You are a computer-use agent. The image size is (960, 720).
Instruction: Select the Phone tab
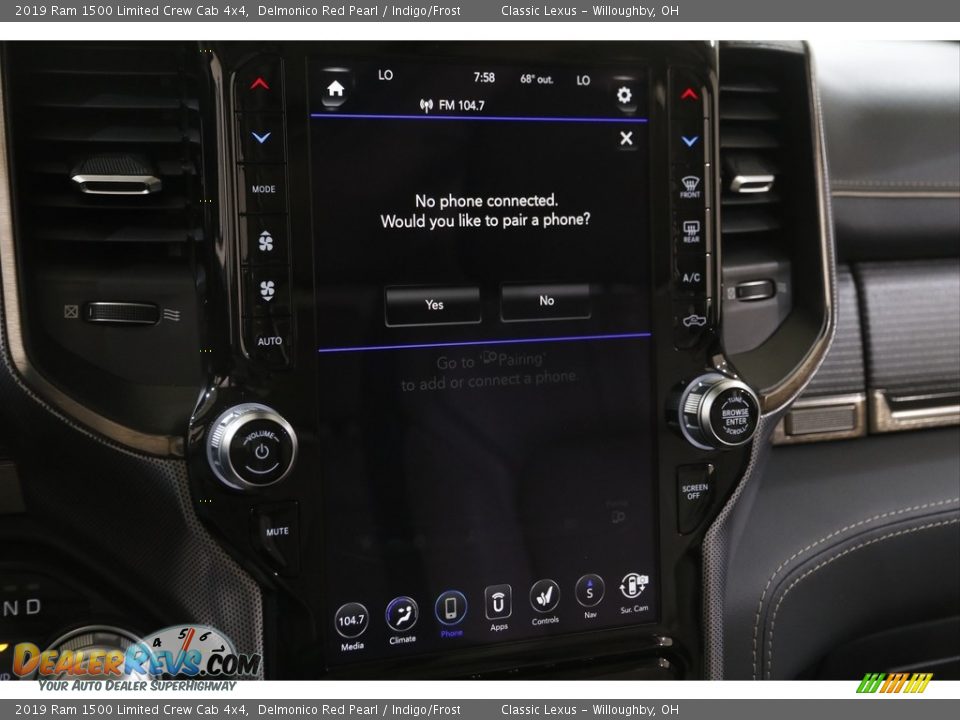tap(451, 614)
